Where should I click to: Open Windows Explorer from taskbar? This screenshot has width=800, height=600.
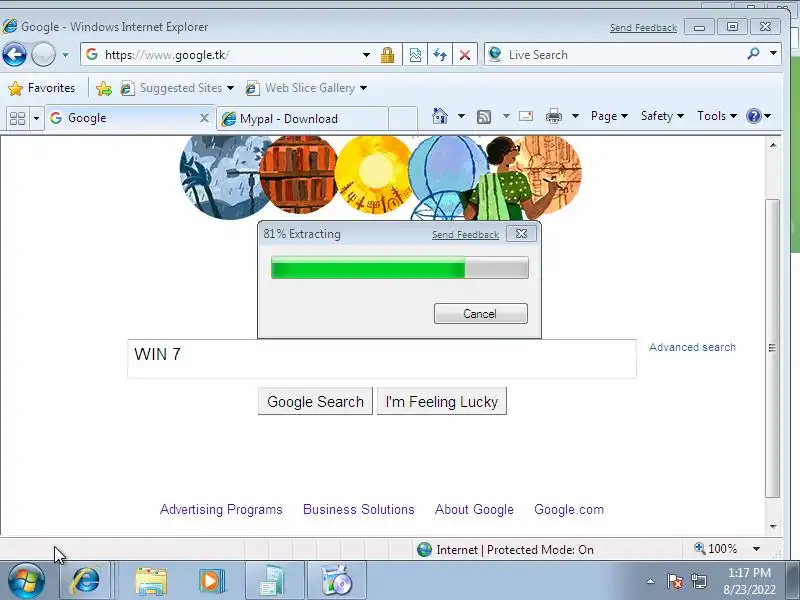[151, 581]
